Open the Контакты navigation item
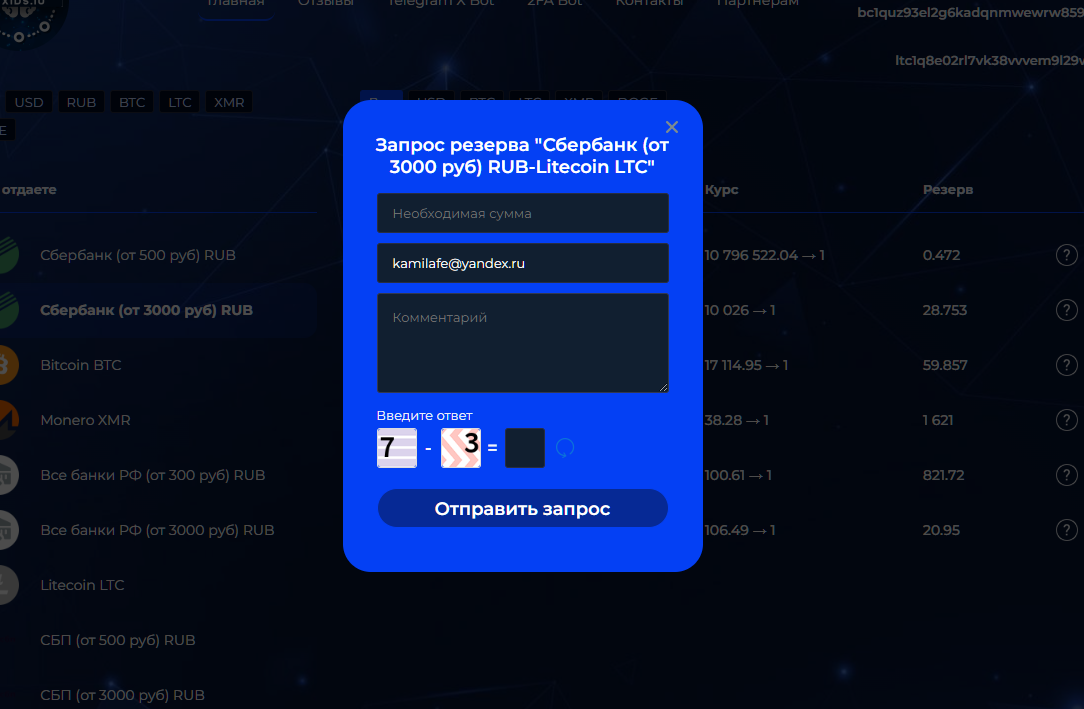This screenshot has width=1084, height=709. [x=650, y=3]
